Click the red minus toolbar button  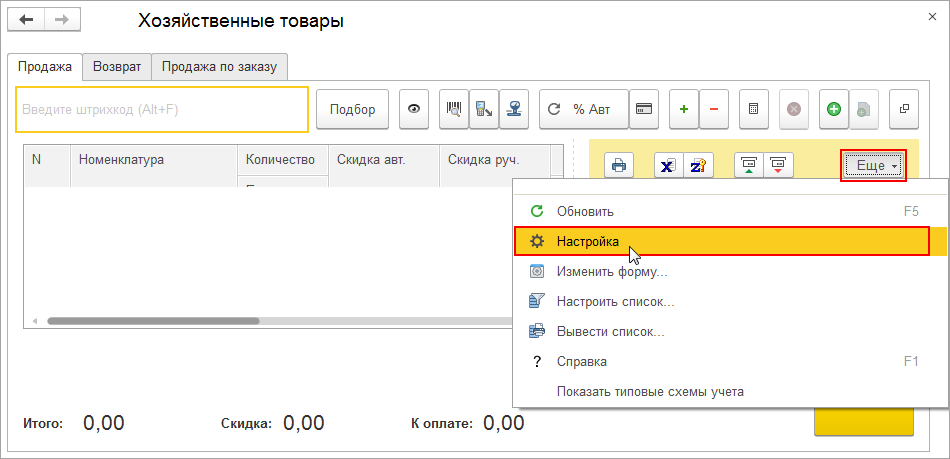[714, 109]
